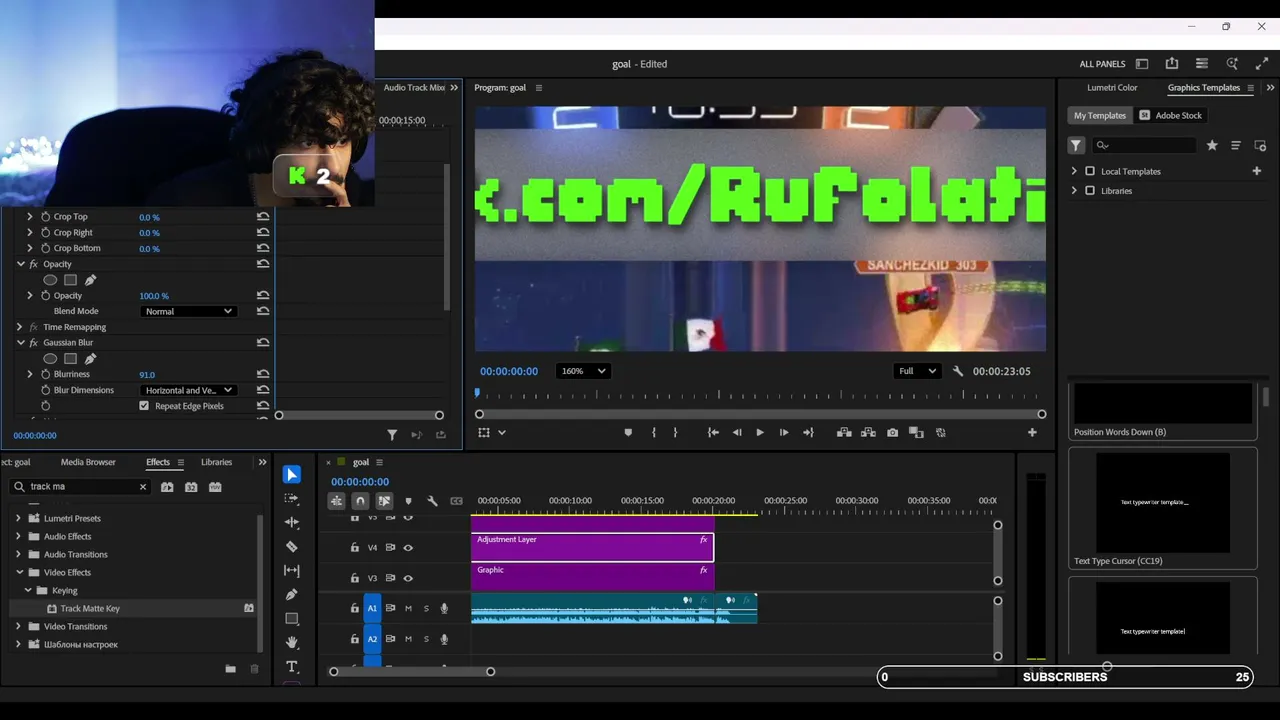Viewport: 1280px width, 720px height.
Task: Select the Type tool
Action: (292, 667)
